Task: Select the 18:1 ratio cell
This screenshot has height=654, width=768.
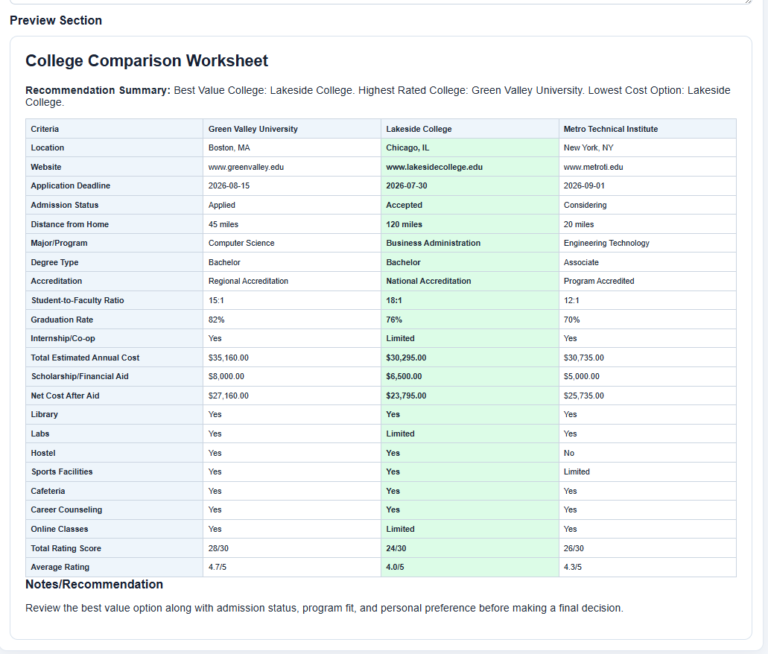Action: pyautogui.click(x=470, y=300)
